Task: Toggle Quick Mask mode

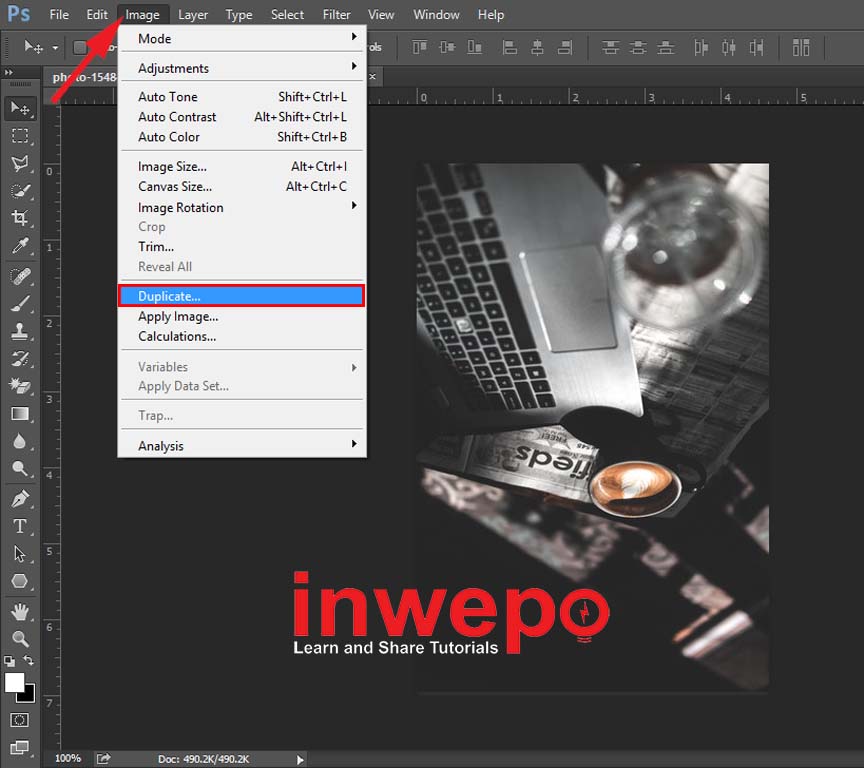Action: [x=19, y=720]
